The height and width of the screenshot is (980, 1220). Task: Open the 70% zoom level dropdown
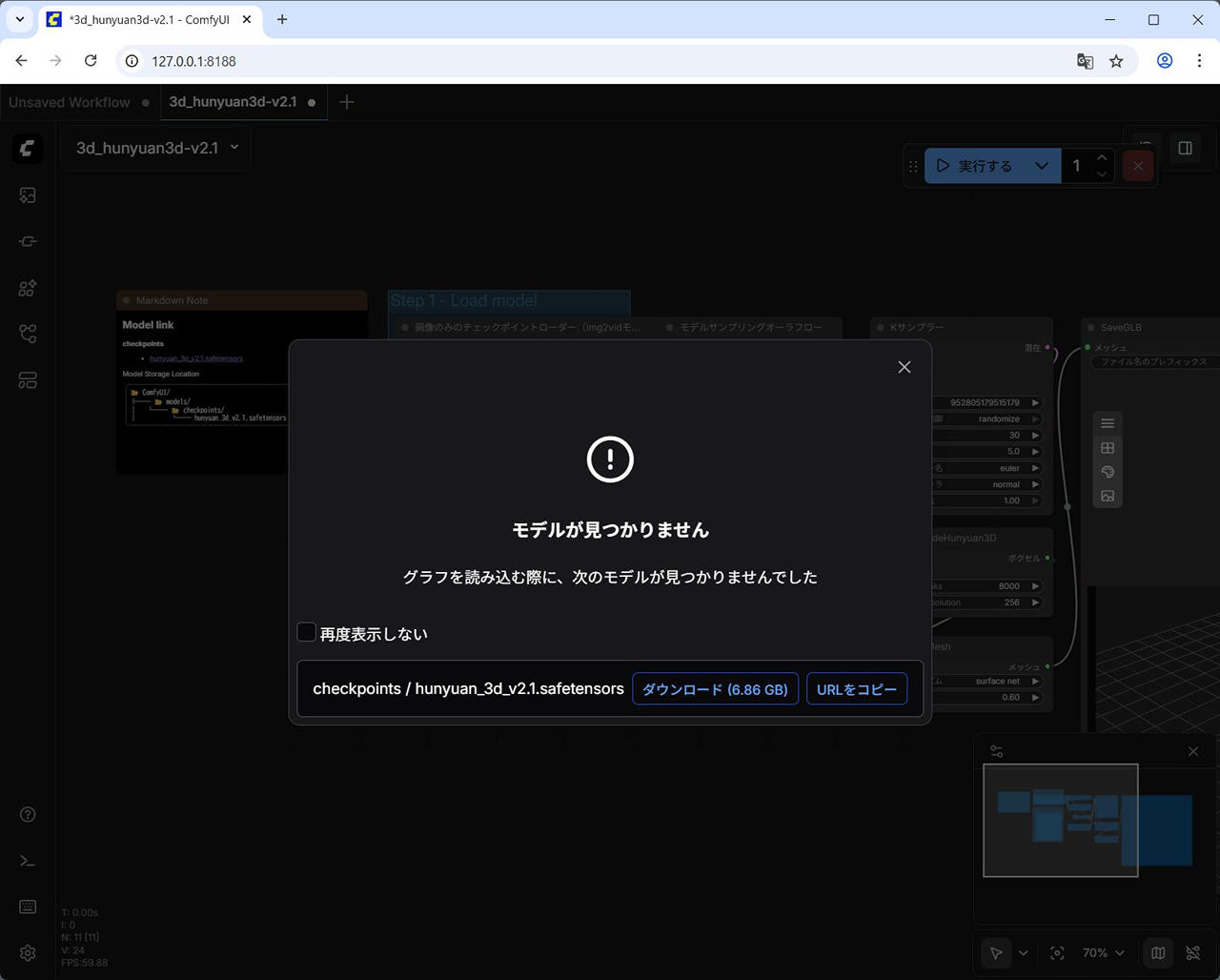(x=1103, y=952)
